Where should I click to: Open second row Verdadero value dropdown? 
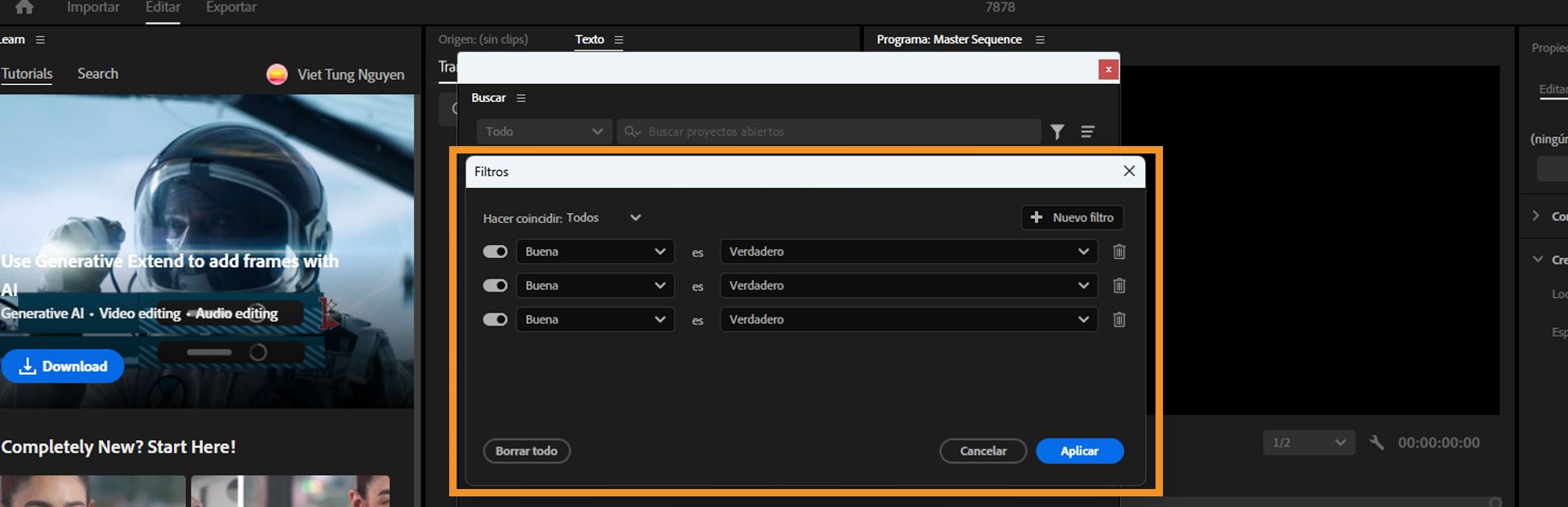point(909,285)
